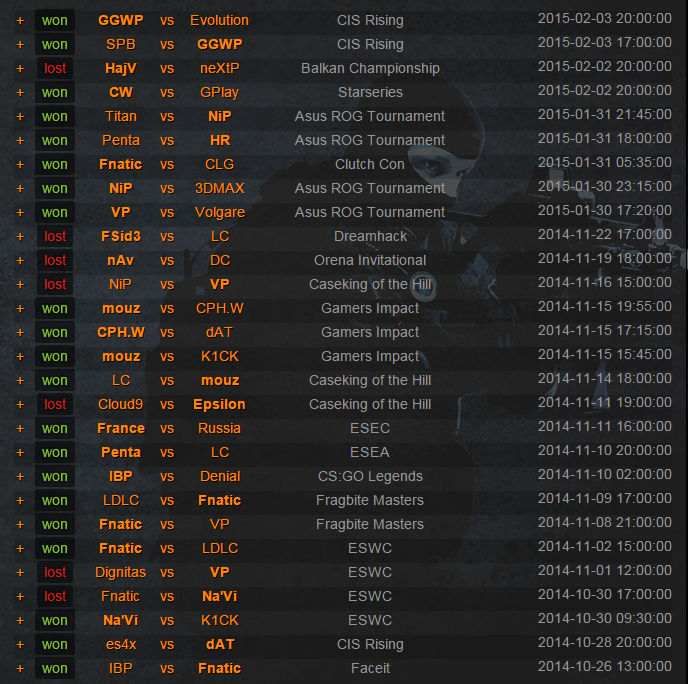Expand the Titan vs NiP row plus sign
The height and width of the screenshot is (684, 688).
(x=20, y=117)
